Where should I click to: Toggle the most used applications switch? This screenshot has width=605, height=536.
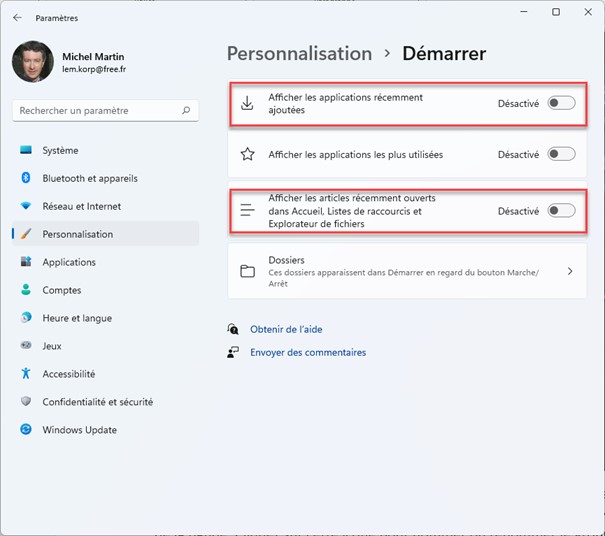point(561,155)
